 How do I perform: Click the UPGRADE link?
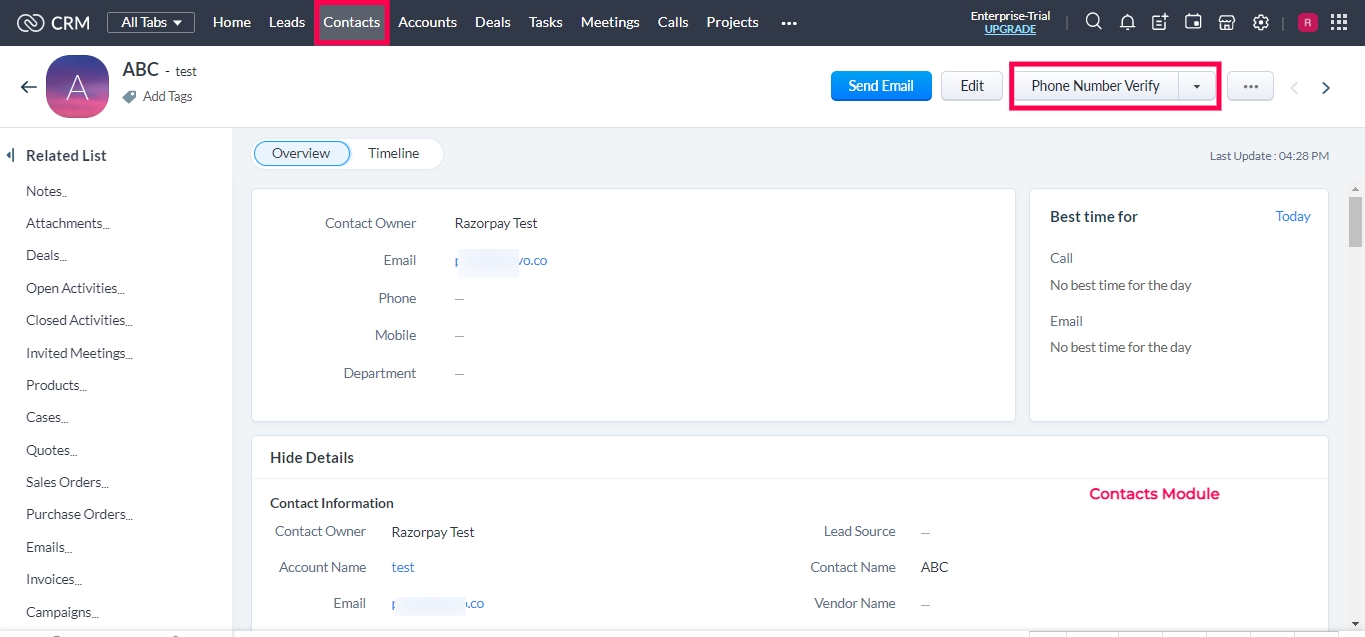click(x=1010, y=30)
